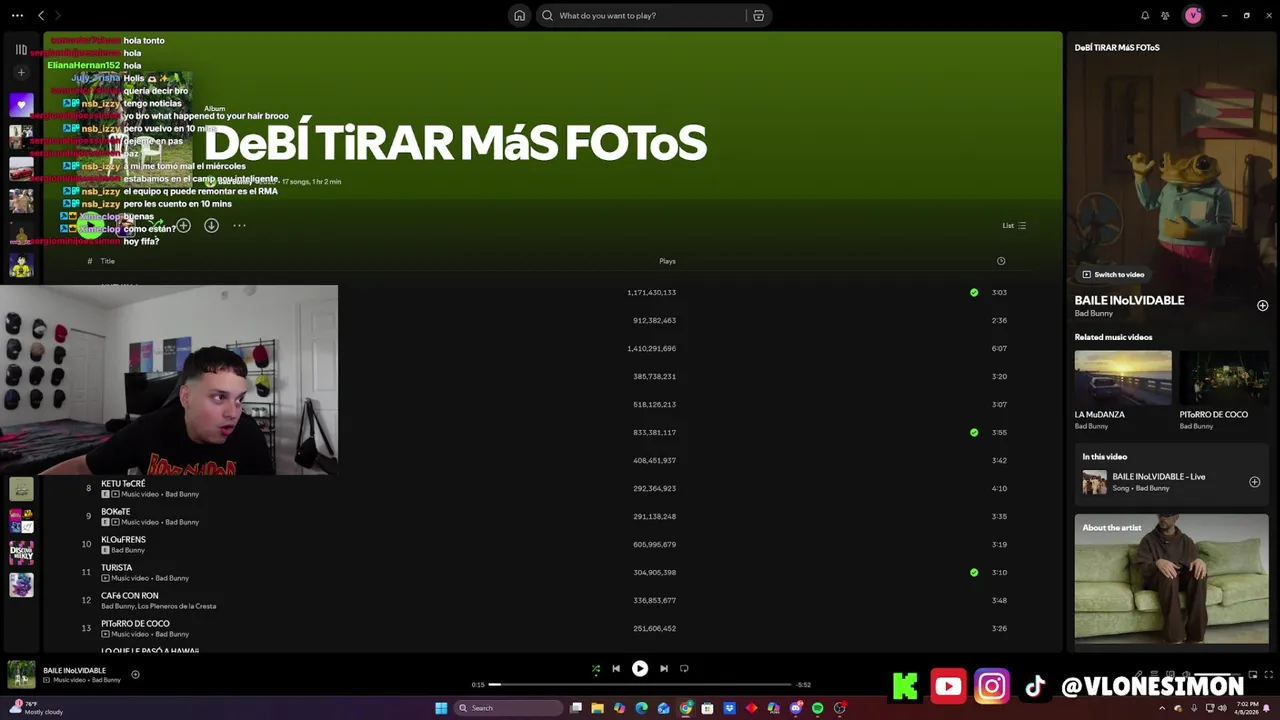
Task: Click duration 6:07
Action: click(999, 349)
